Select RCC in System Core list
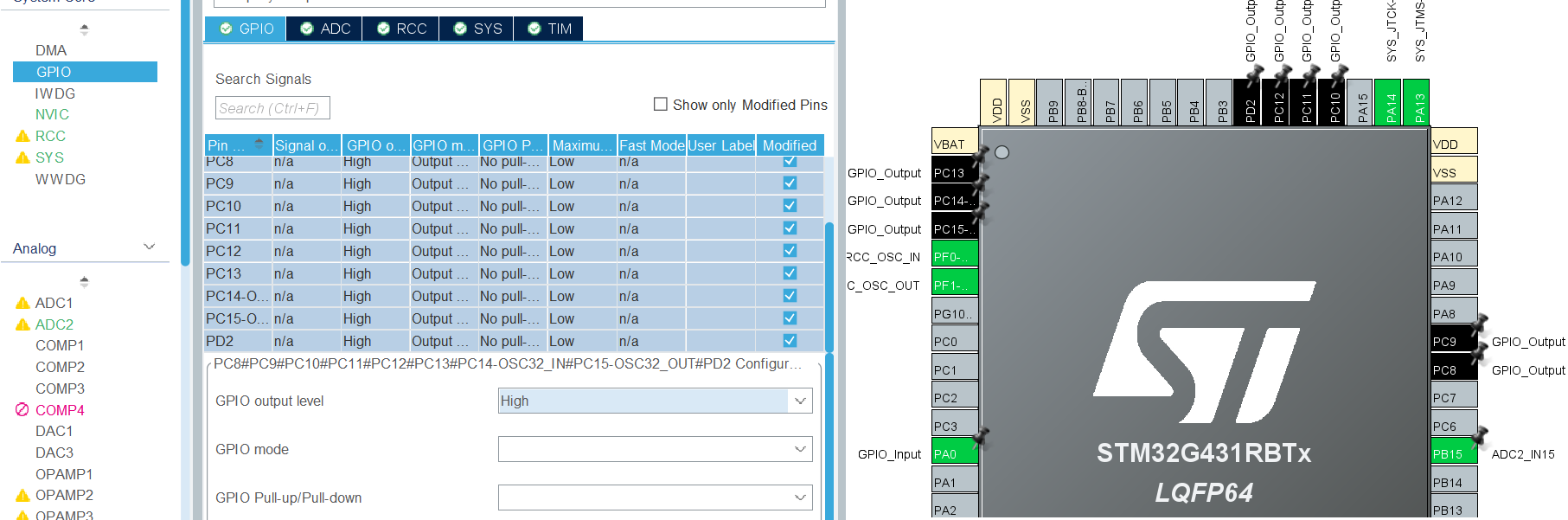Viewport: 1568px width, 520px height. [x=50, y=136]
